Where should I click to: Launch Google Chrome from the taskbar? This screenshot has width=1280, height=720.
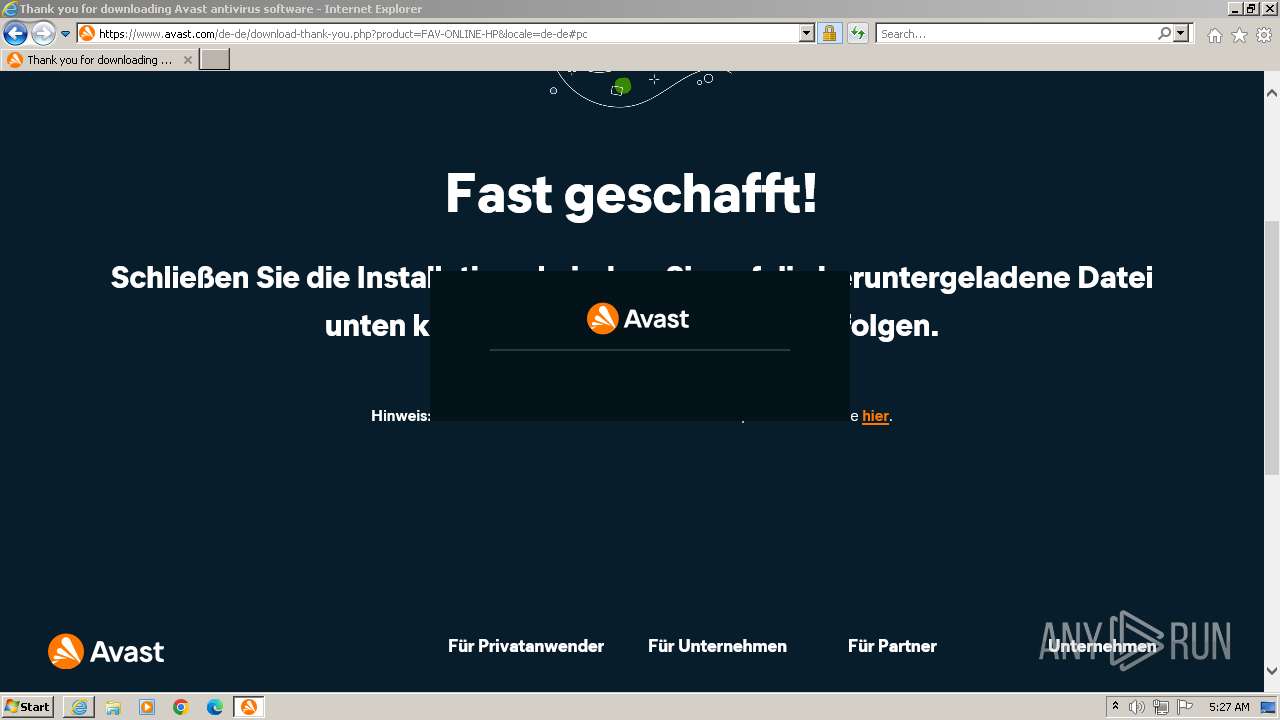[x=181, y=707]
